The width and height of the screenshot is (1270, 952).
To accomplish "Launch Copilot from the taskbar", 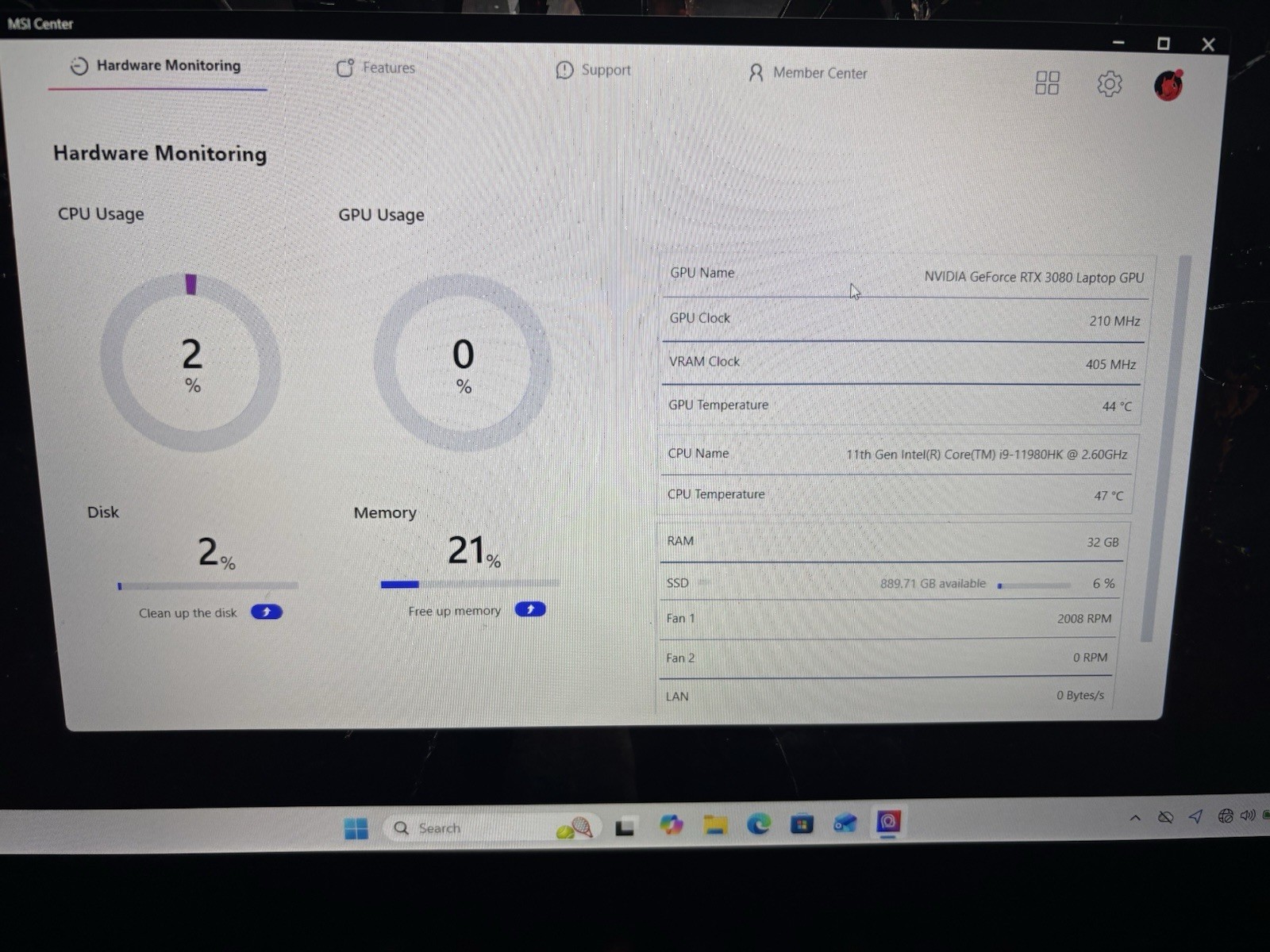I will [x=672, y=825].
